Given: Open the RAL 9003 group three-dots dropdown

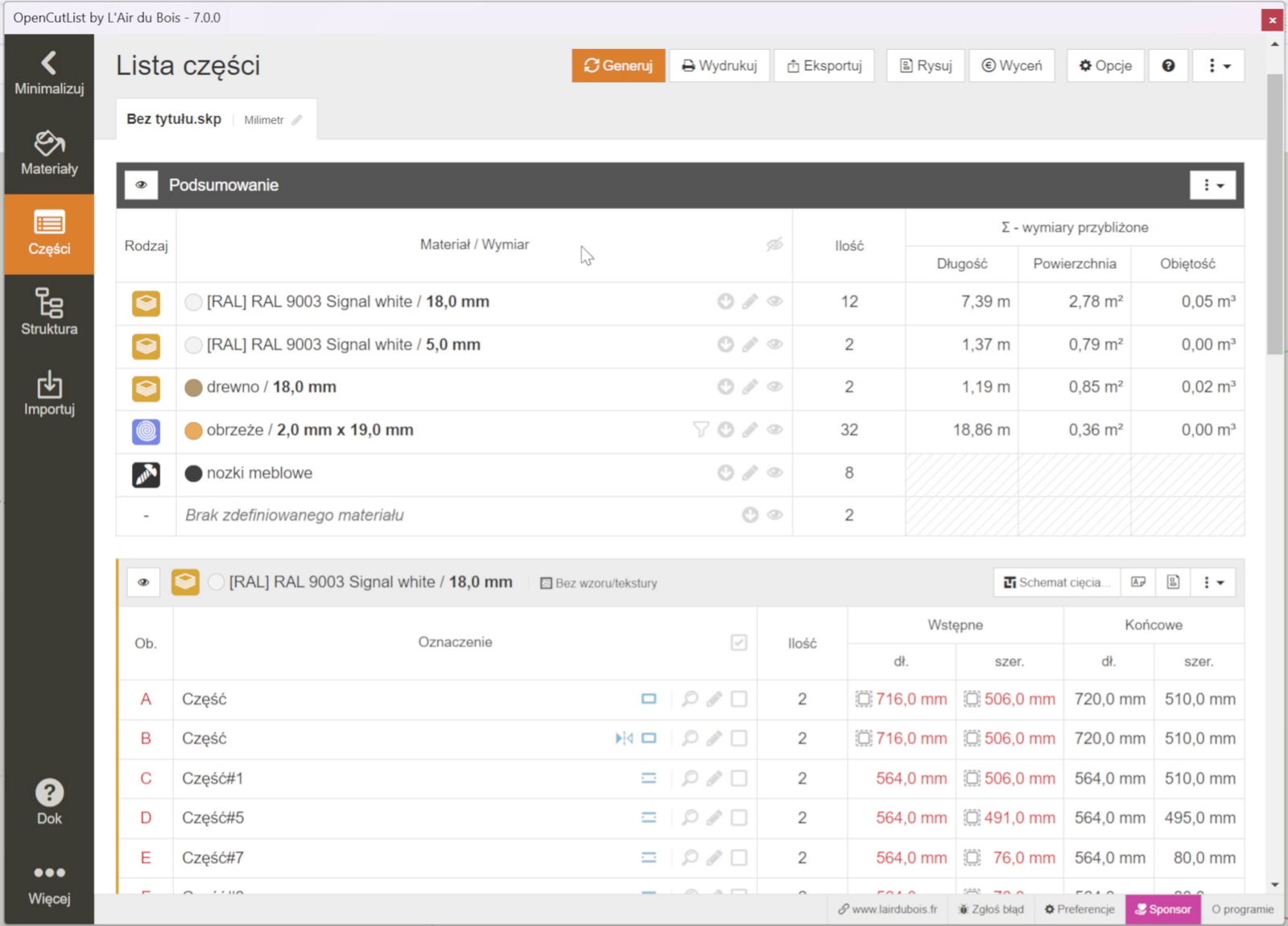Looking at the screenshot, I should [1212, 582].
